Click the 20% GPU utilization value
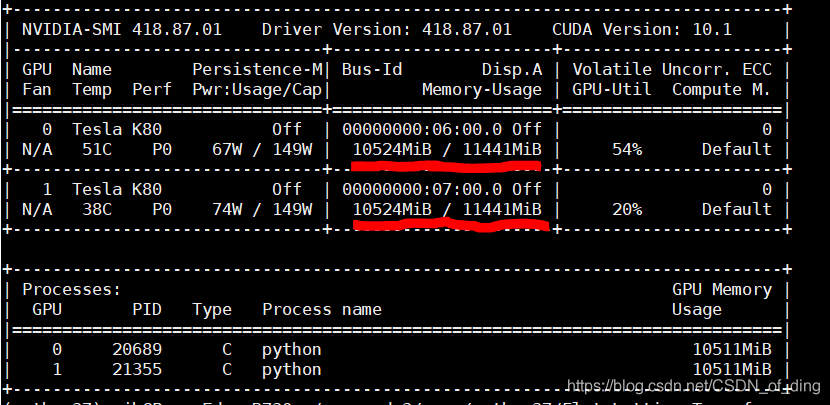Viewport: 830px width, 405px height. point(627,210)
